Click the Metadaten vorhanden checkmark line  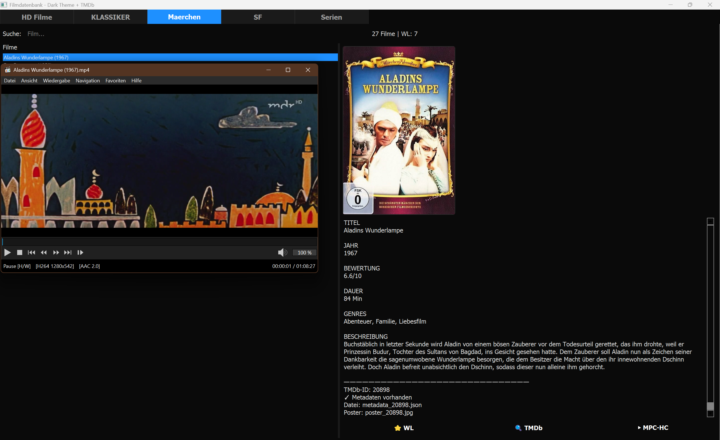point(378,397)
